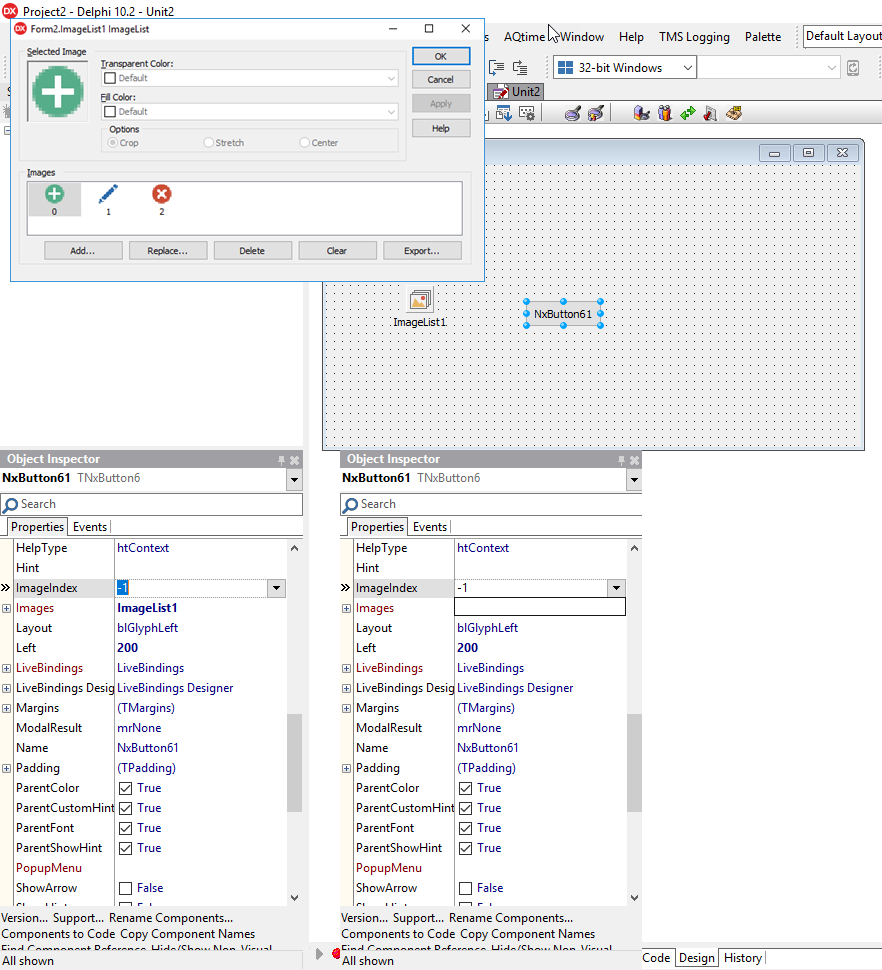This screenshot has width=882, height=970.
Task: Click Transparent Color Default swatch box
Action: click(110, 78)
